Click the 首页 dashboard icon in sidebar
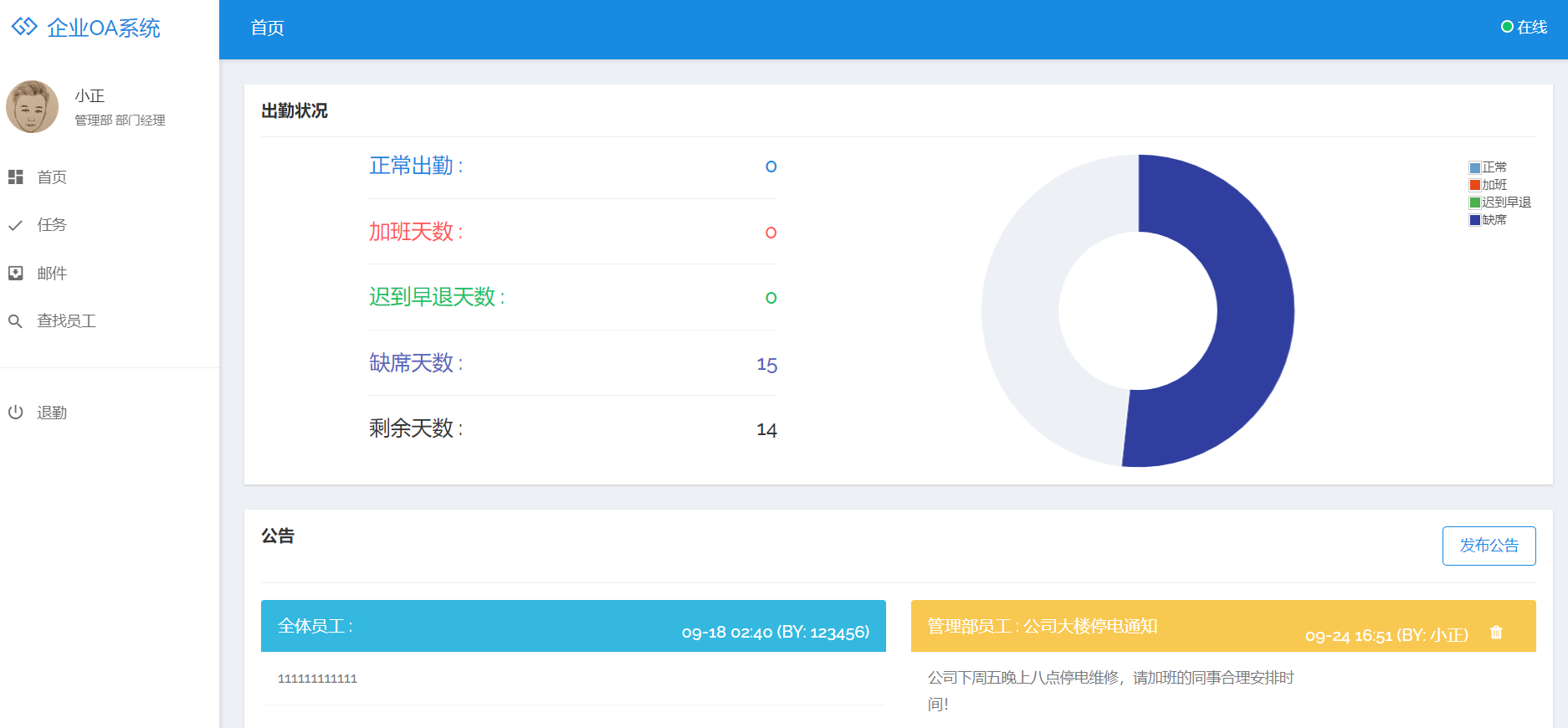 pos(15,177)
